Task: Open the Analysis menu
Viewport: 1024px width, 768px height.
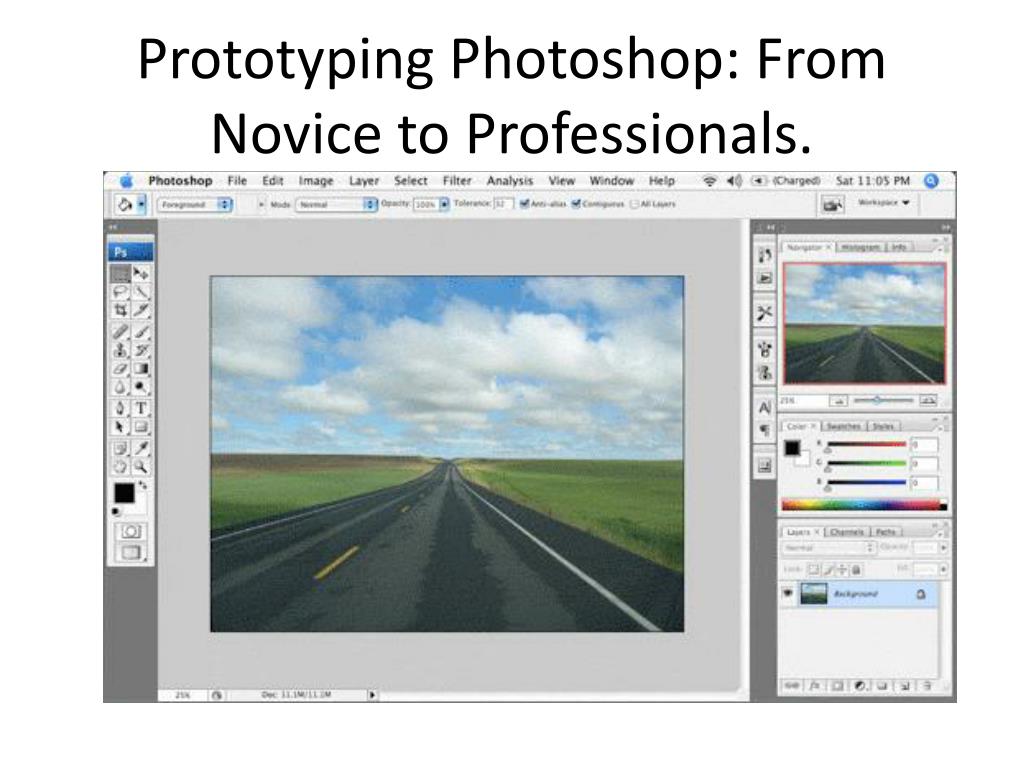Action: tap(510, 181)
